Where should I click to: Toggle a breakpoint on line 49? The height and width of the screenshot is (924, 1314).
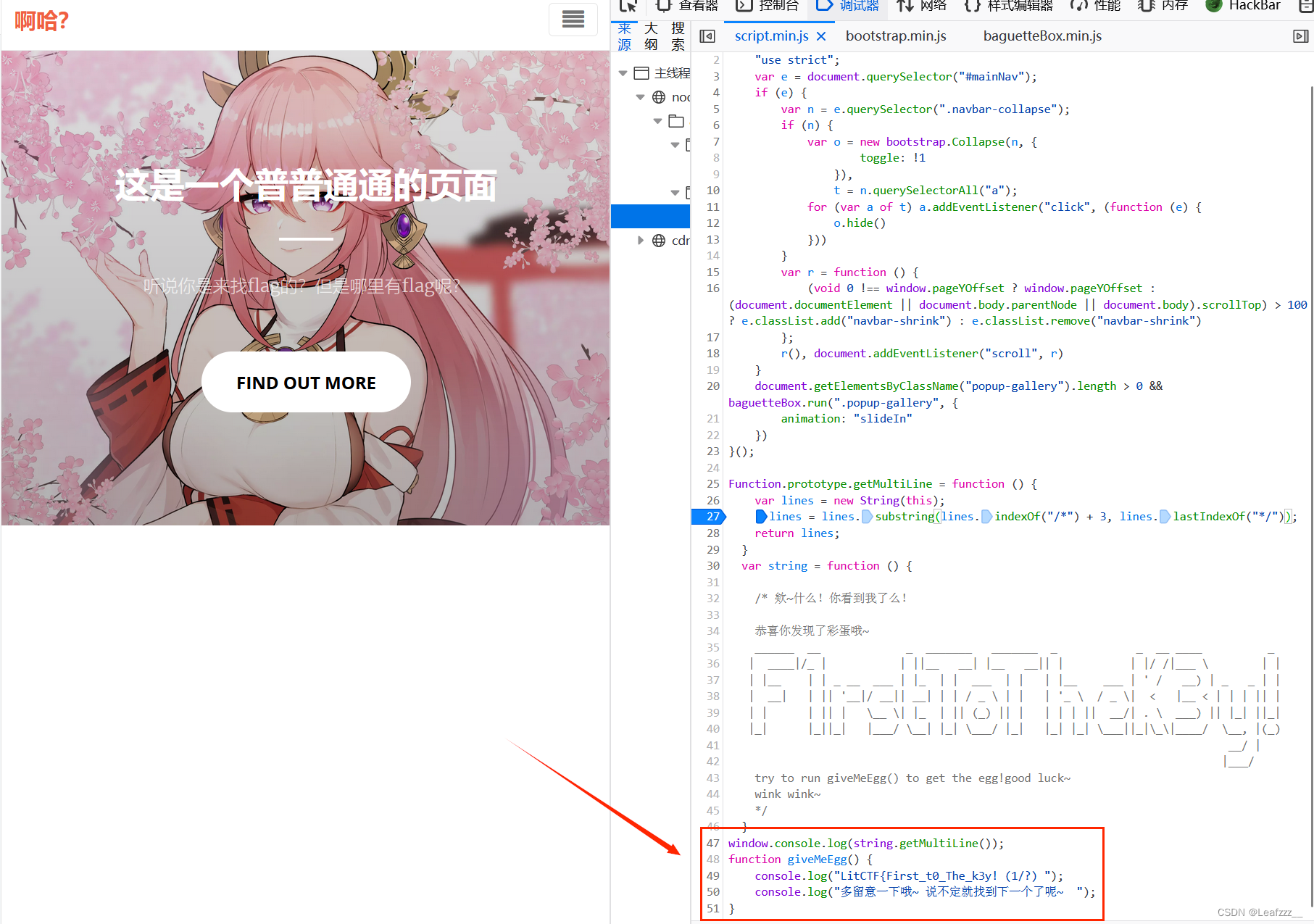click(713, 876)
